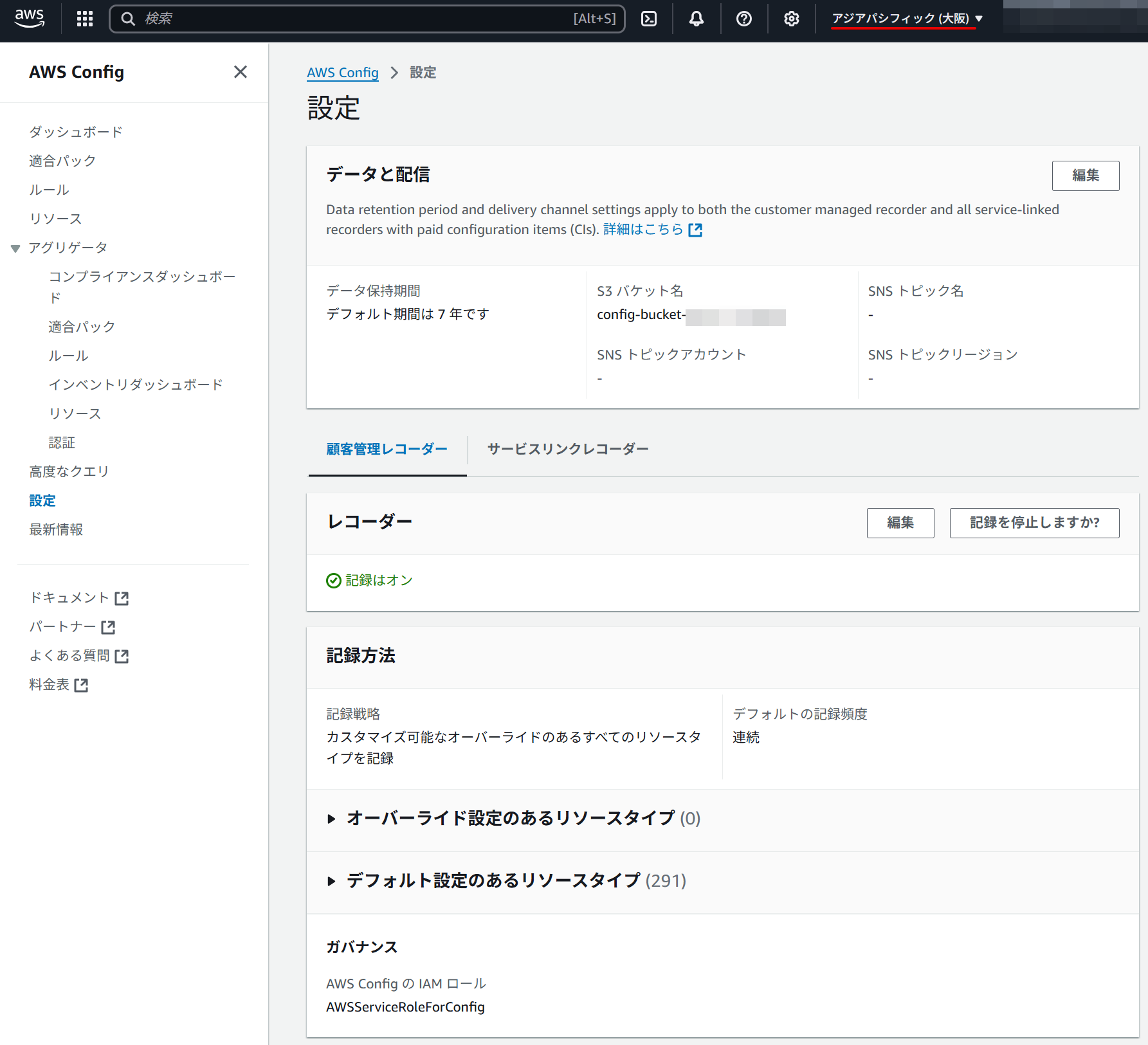Screen dimensions: 1148x1045
Task: Open top-level ルール in sidebar
Action: tap(49, 190)
